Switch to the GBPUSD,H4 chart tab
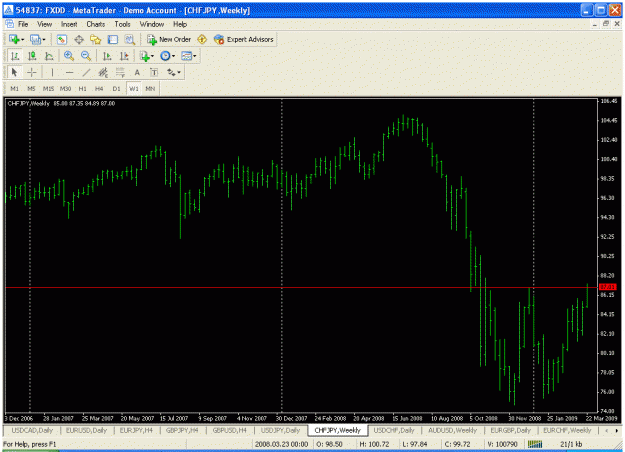 tap(229, 430)
